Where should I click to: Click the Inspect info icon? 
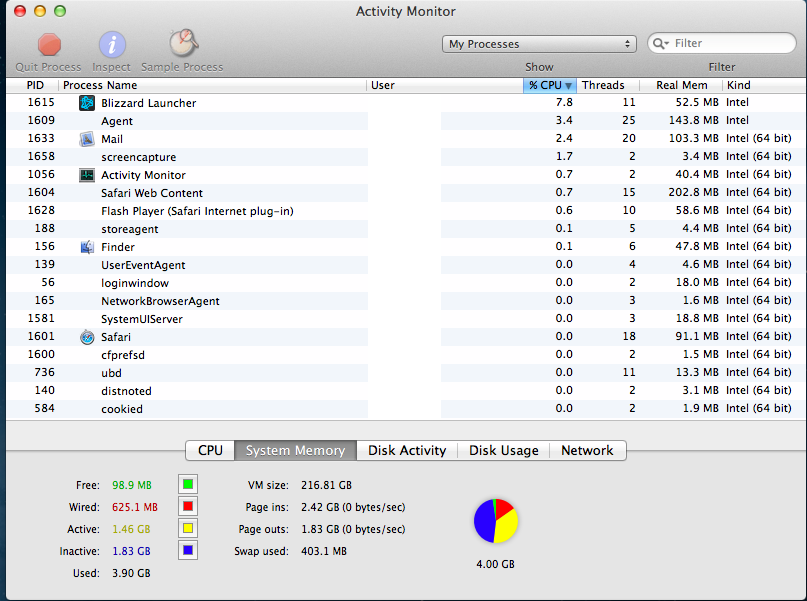(x=112, y=45)
